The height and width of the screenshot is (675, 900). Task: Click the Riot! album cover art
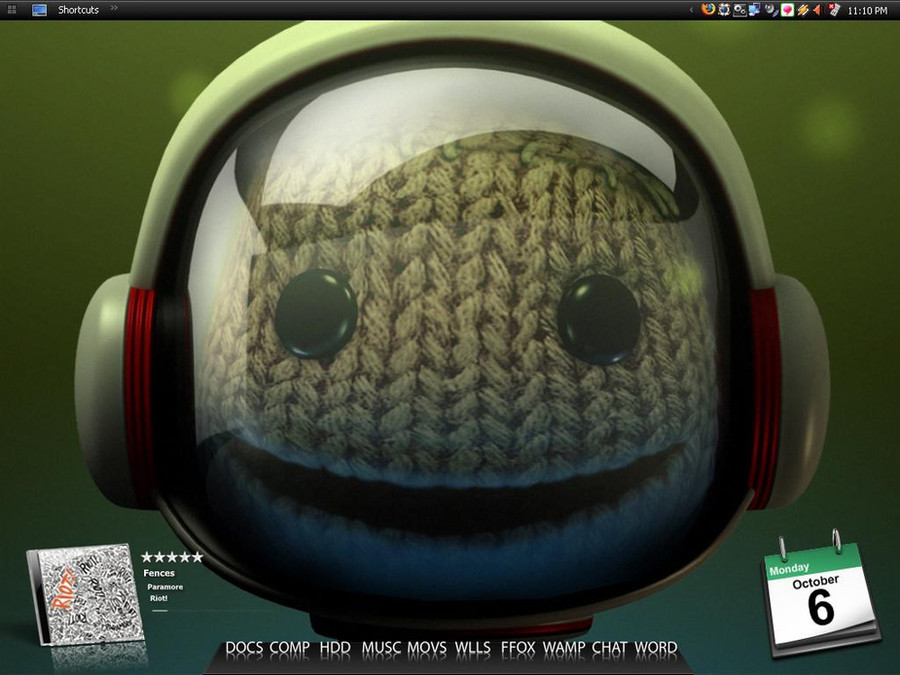(86, 594)
